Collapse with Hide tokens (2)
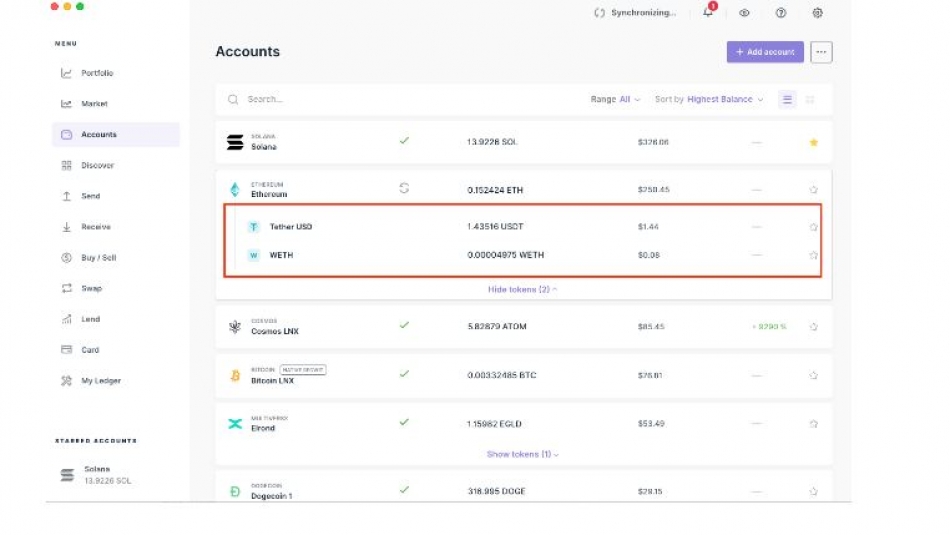950x535 pixels. pyautogui.click(x=522, y=290)
